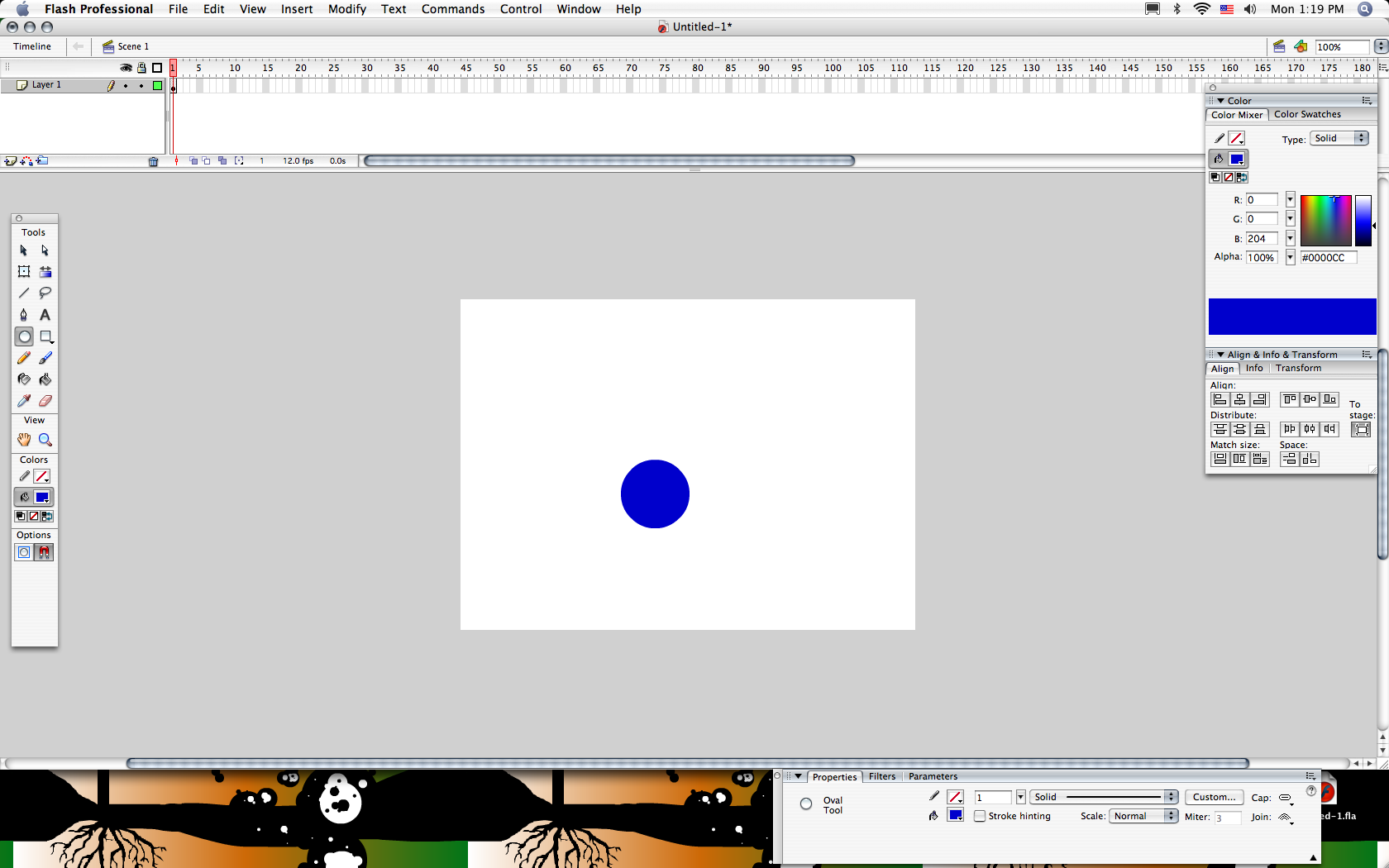Screen dimensions: 1389x868
Task: Click the Custom... stroke button
Action: 1214,797
